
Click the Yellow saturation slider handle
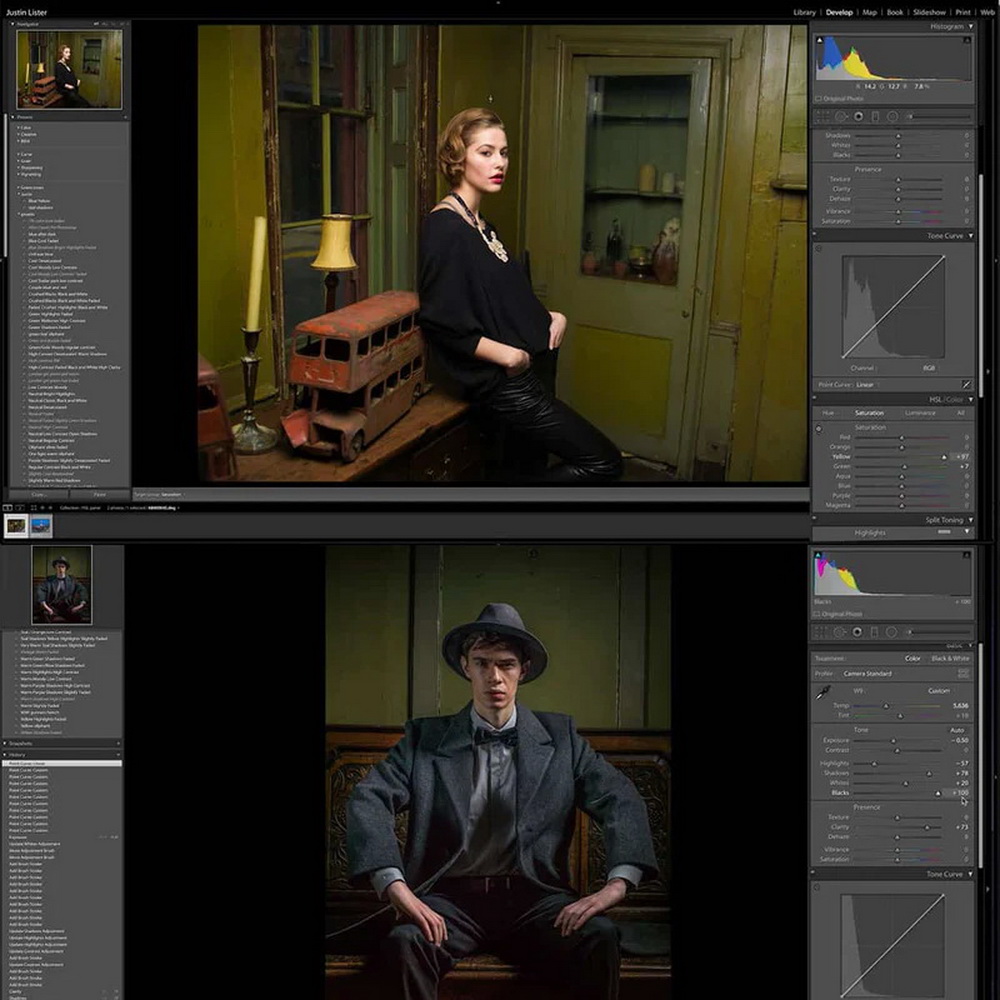tap(943, 456)
